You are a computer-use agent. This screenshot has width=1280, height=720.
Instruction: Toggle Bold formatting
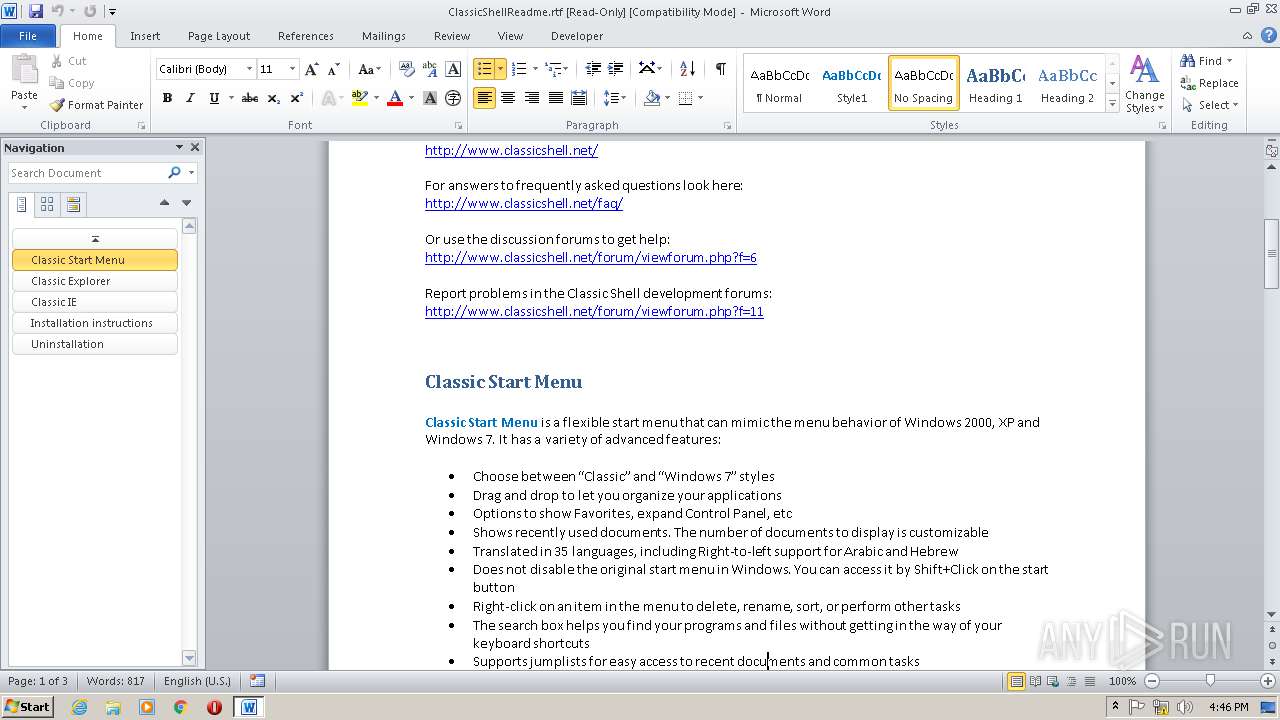click(167, 98)
